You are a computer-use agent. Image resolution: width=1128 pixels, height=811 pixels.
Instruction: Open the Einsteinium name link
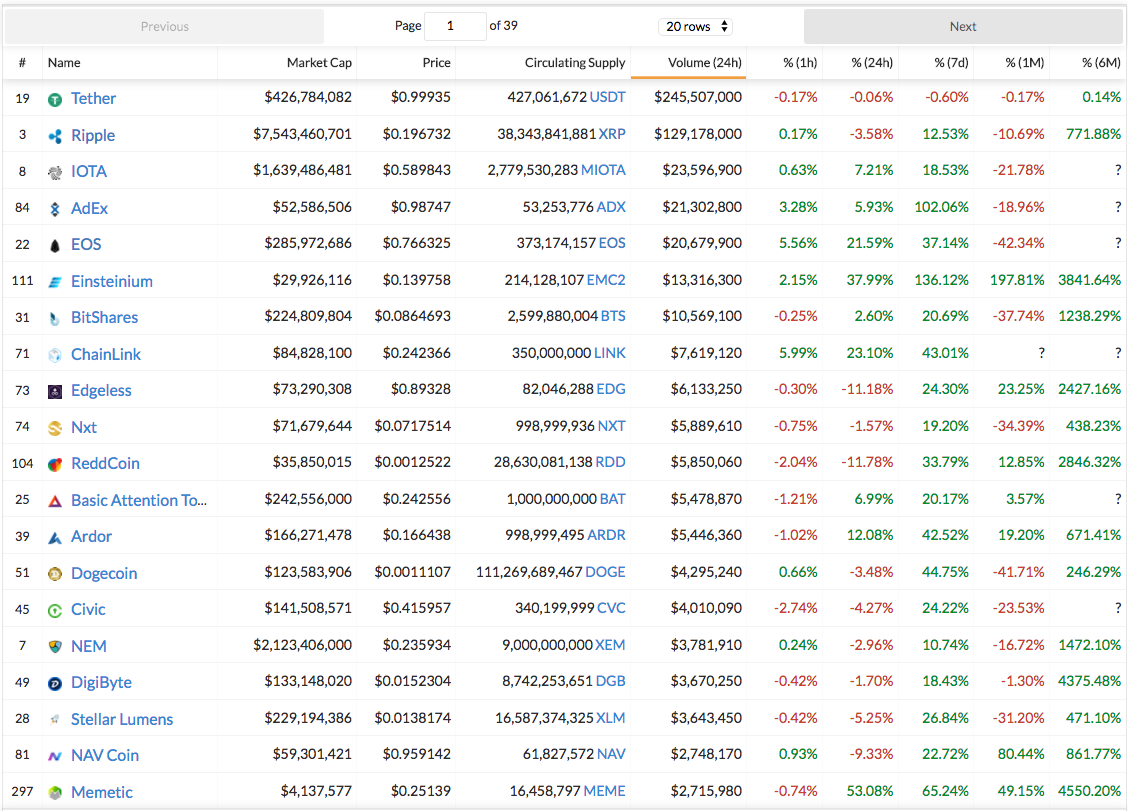pos(112,281)
